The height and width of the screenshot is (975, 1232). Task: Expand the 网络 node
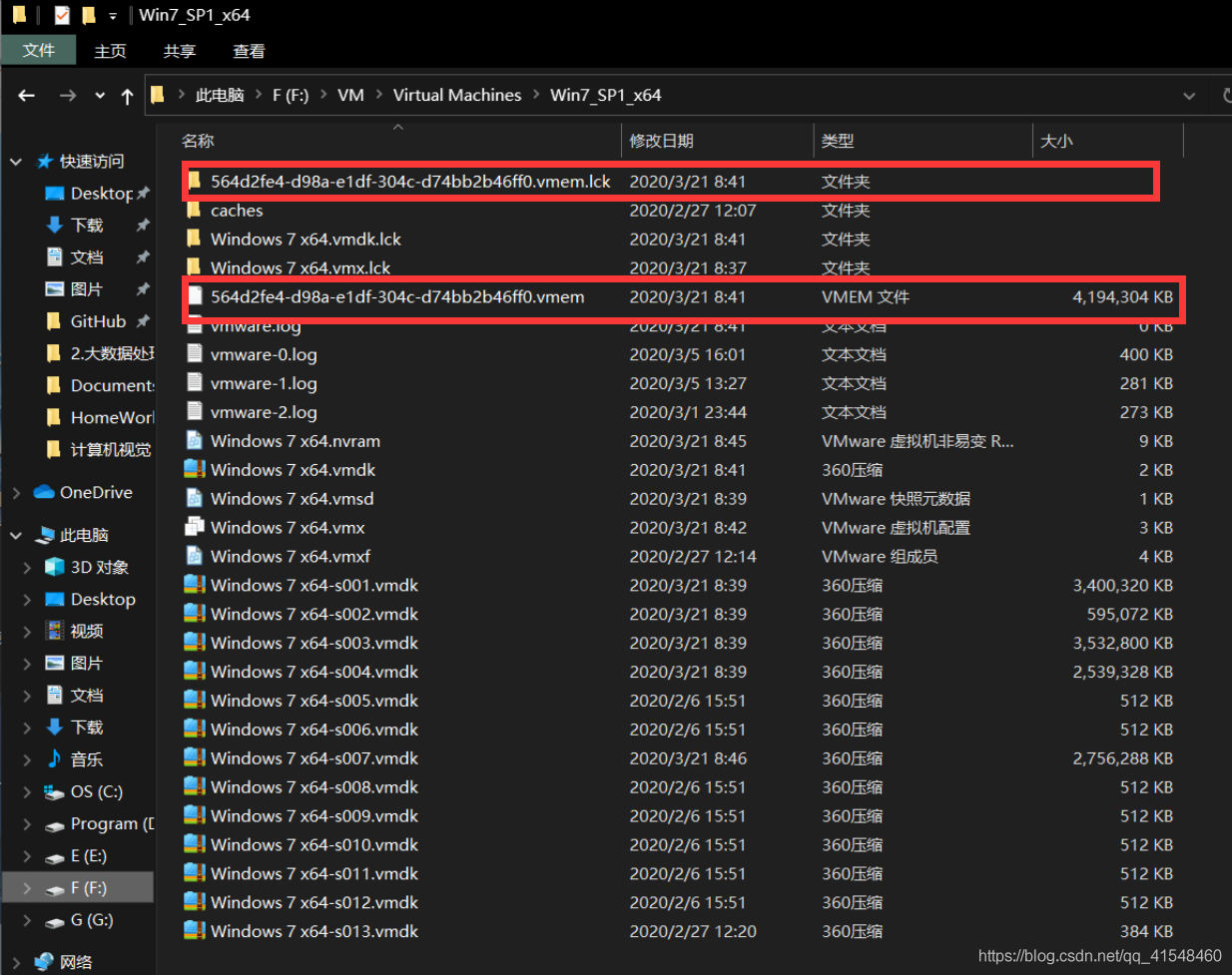pos(16,962)
